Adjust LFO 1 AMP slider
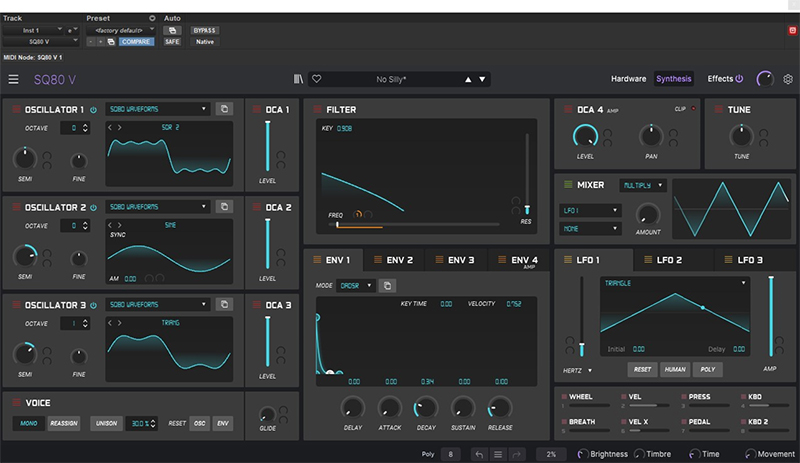Image resolution: width=800 pixels, height=463 pixels. coord(771,316)
